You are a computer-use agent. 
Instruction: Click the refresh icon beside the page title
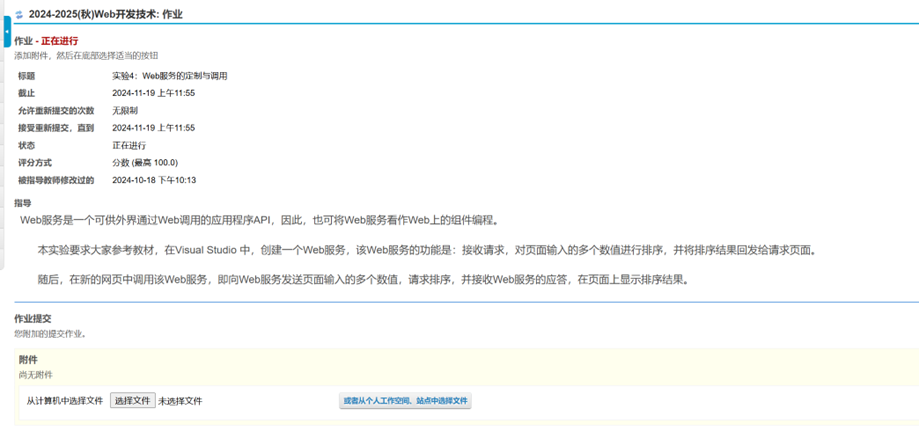click(19, 15)
